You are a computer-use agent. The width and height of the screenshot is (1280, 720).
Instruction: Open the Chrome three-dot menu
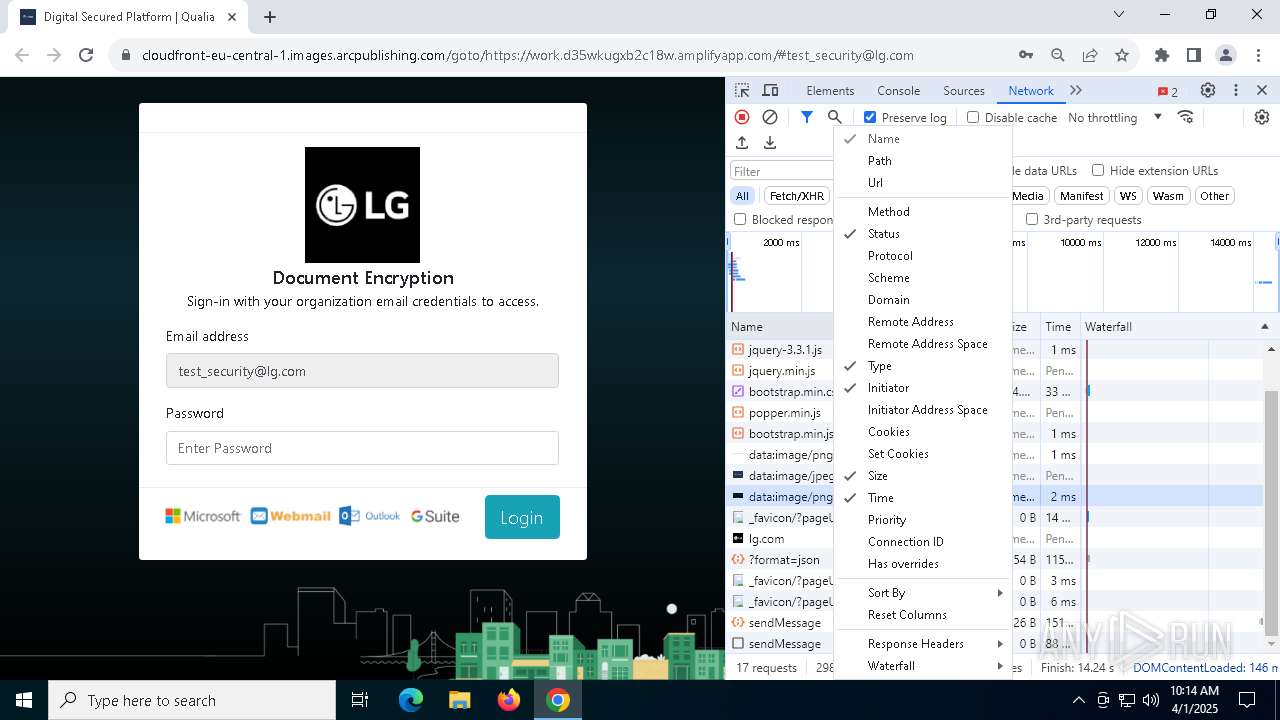(x=1257, y=55)
